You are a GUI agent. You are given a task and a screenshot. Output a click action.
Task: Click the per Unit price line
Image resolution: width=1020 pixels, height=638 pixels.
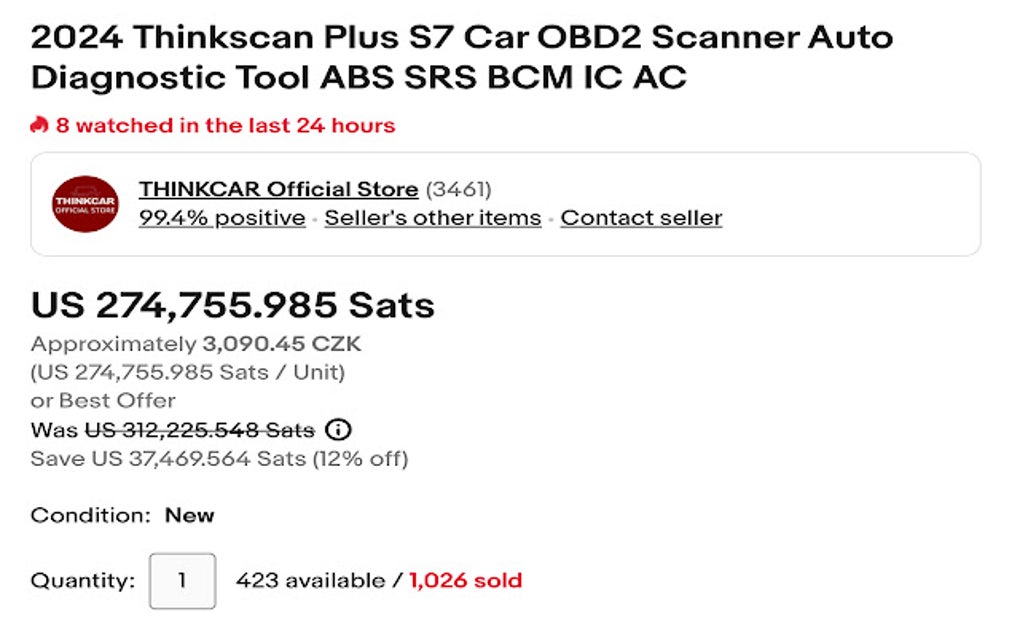point(188,372)
